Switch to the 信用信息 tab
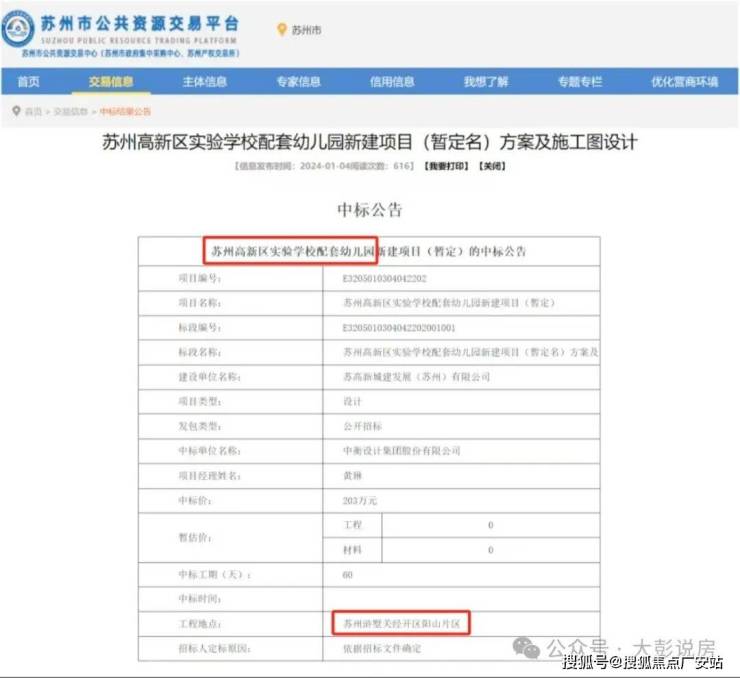The width and height of the screenshot is (740, 678). tap(392, 82)
